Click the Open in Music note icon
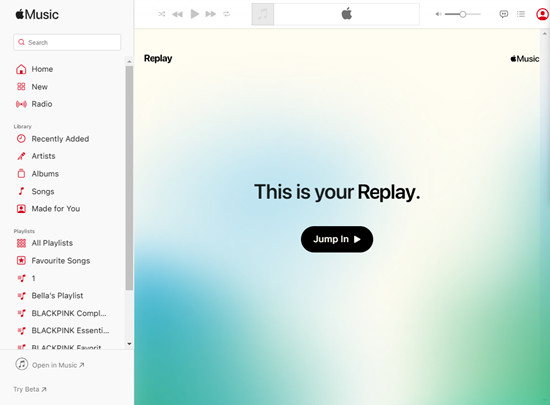 pyautogui.click(x=21, y=364)
